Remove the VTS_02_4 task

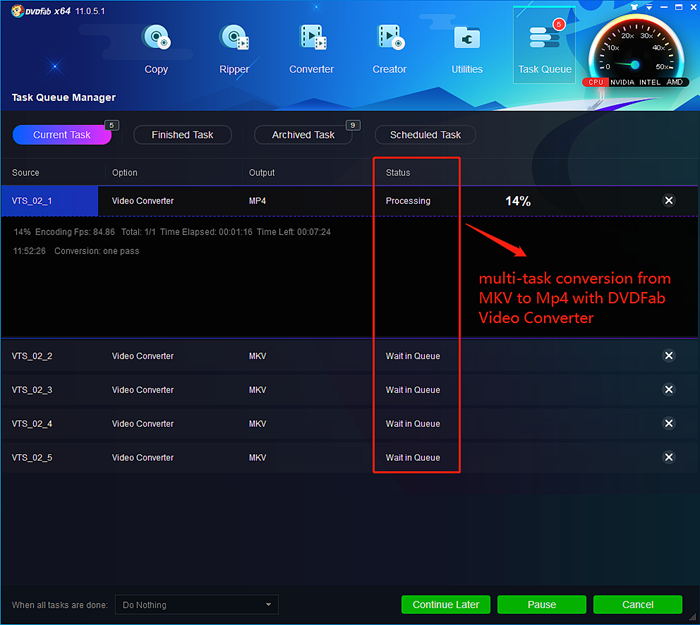pos(668,423)
